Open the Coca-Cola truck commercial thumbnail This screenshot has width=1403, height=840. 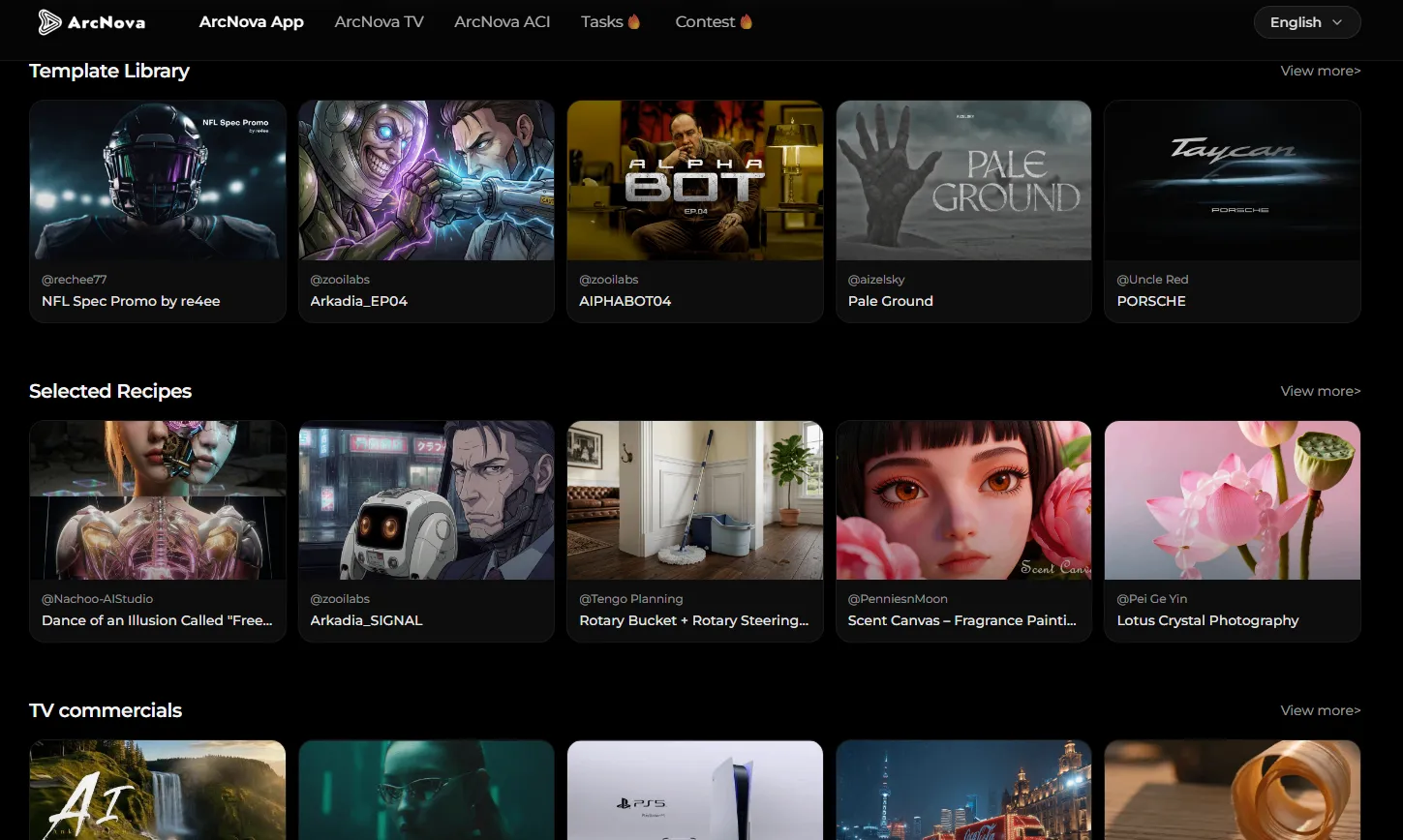(963, 791)
